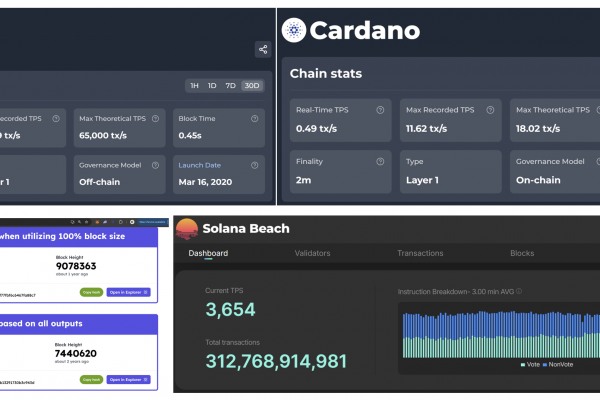Open help icon on Off-chain Governance Model card
Image resolution: width=600 pixels, height=400 pixels.
coord(155,165)
